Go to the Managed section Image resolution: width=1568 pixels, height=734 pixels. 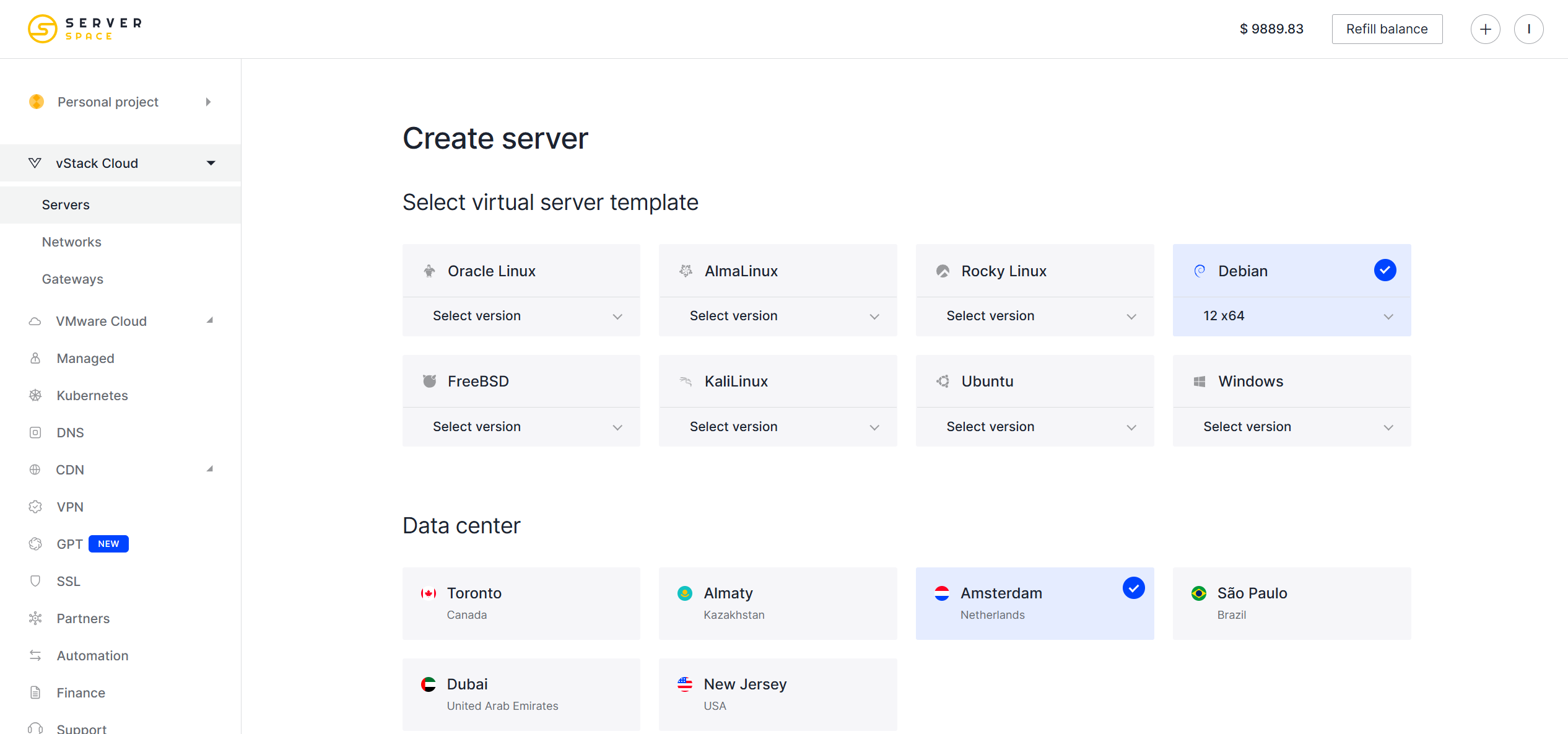click(85, 358)
